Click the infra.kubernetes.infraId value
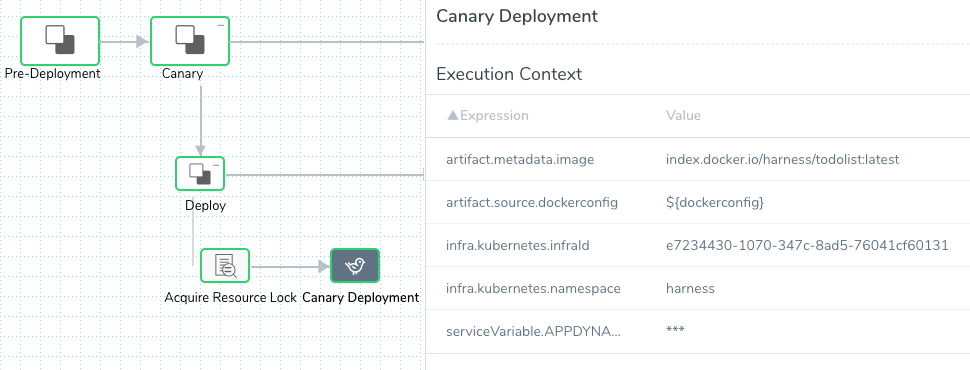Viewport: 970px width, 370px height. (807, 246)
